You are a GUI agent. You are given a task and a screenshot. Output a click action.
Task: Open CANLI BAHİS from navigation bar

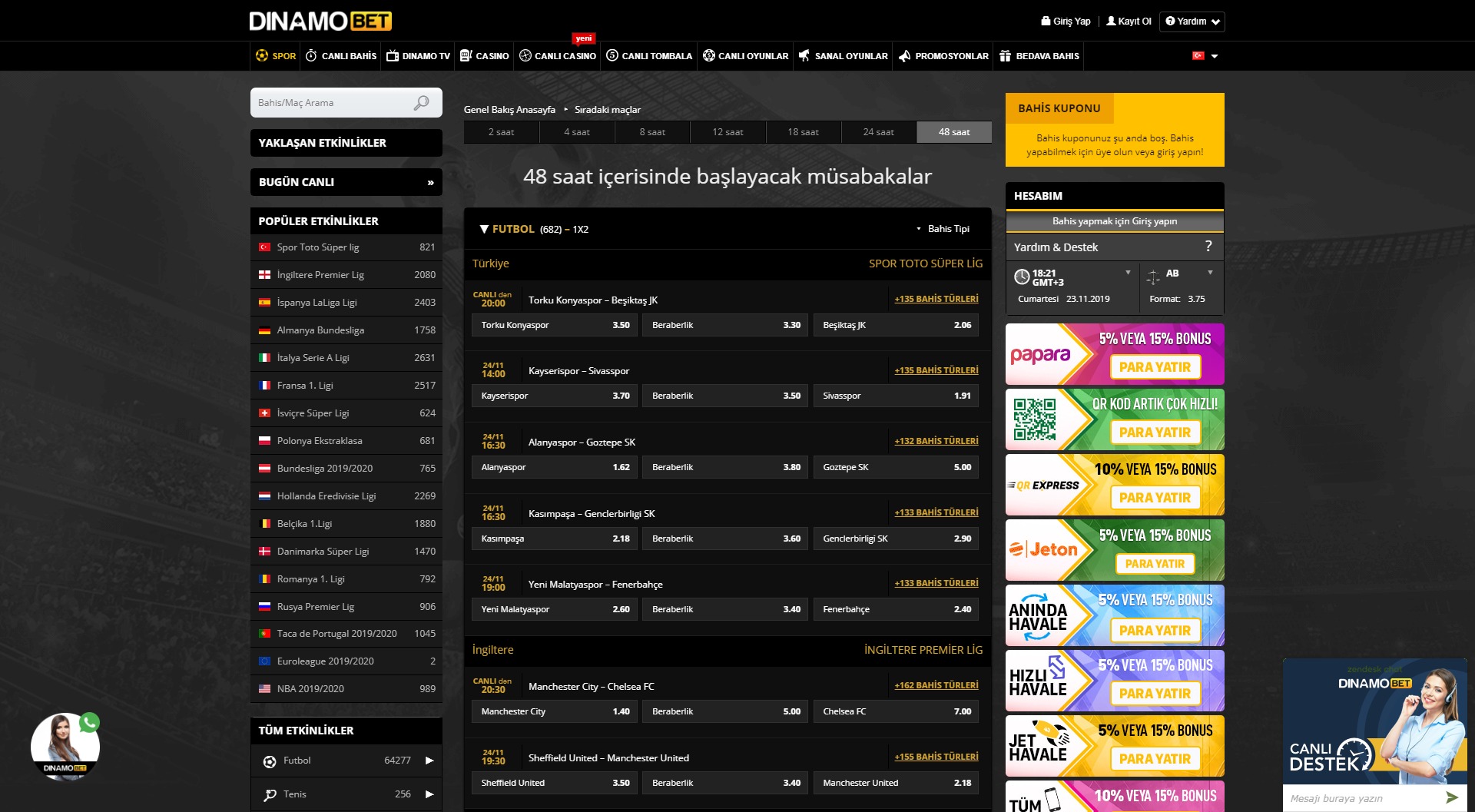click(x=341, y=56)
